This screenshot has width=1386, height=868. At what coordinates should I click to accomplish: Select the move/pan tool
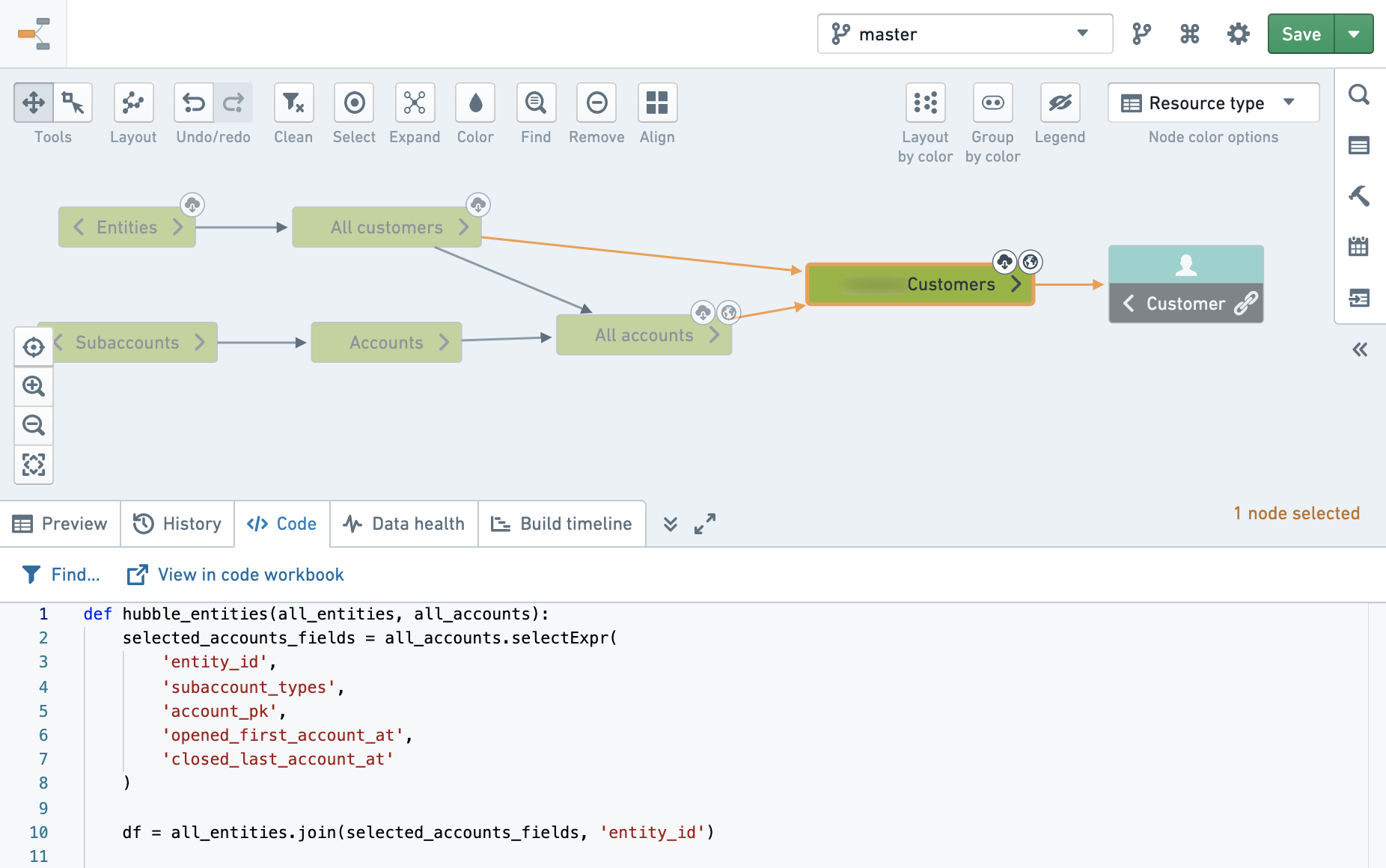click(x=34, y=103)
